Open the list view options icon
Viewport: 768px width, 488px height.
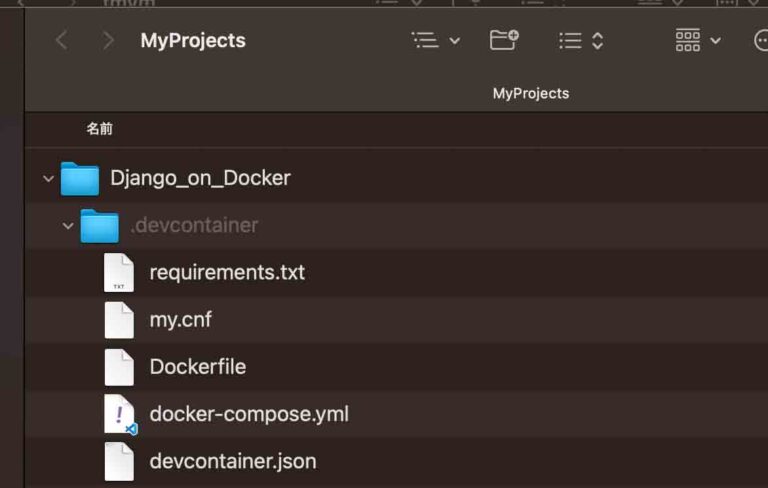[x=425, y=40]
